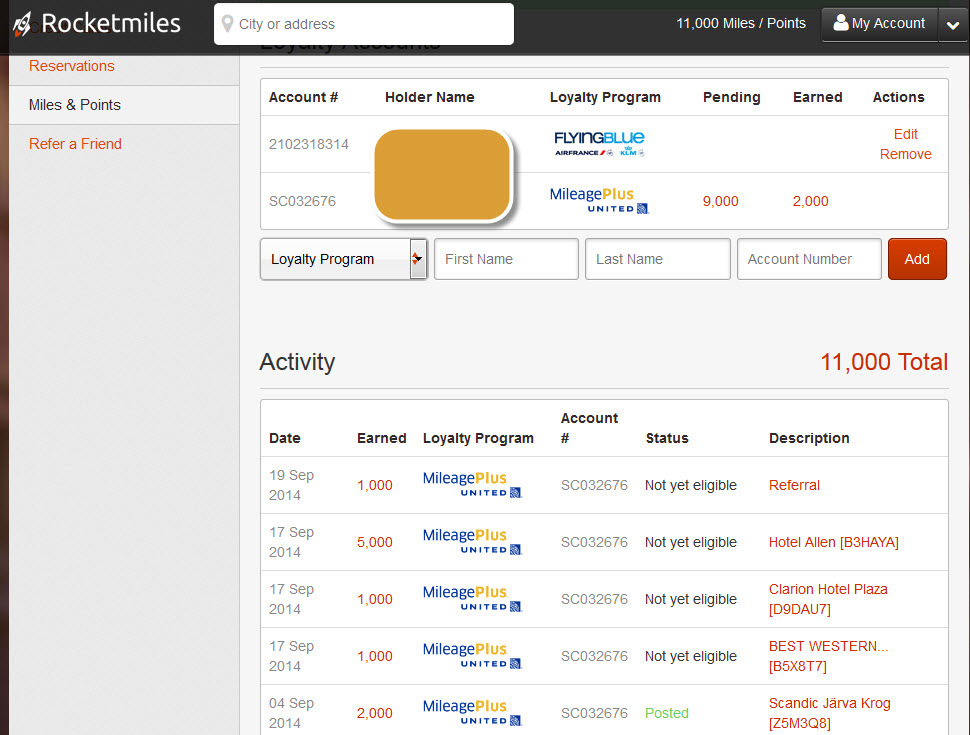Focus the First Name input field
The image size is (970, 735).
click(506, 259)
